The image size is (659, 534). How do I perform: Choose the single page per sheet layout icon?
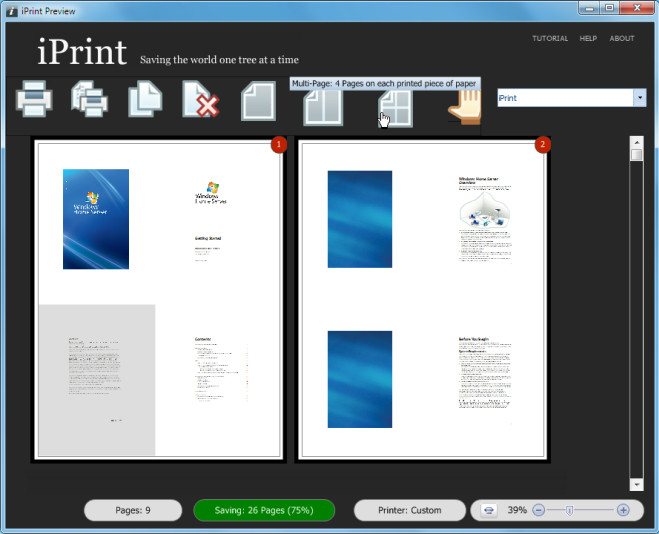click(258, 101)
